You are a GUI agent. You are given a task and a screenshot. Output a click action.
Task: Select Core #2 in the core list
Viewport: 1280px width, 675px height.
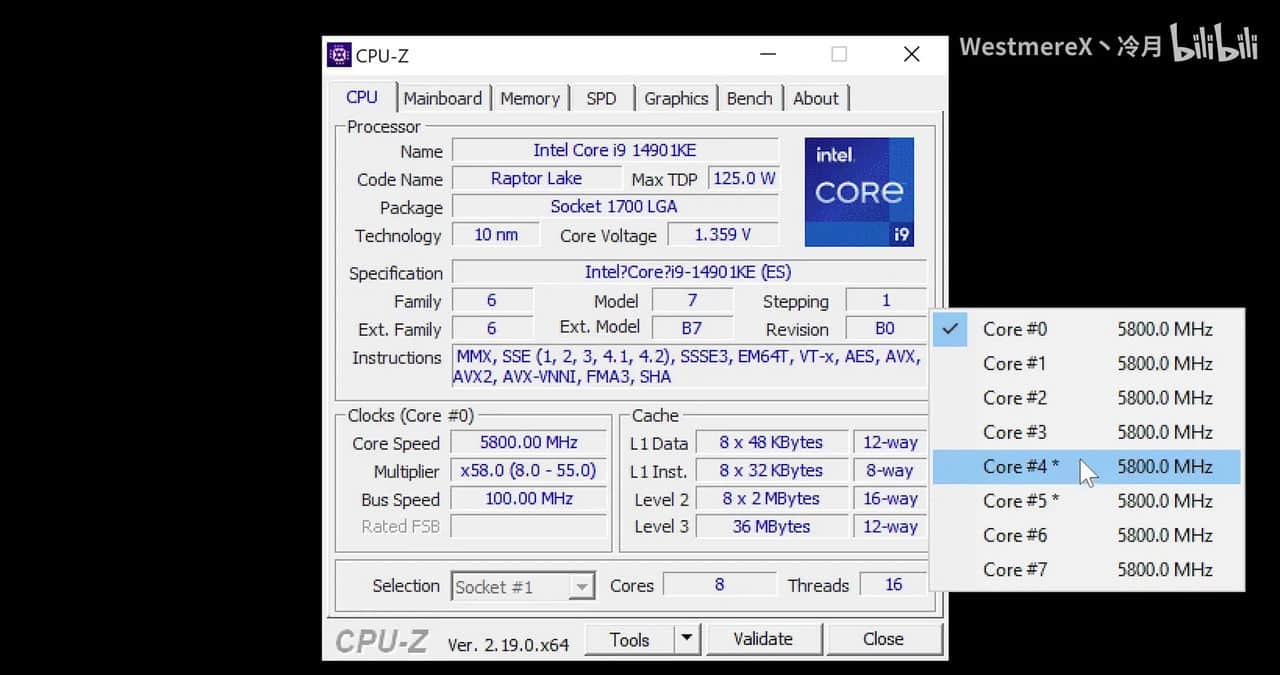pyautogui.click(x=1087, y=397)
